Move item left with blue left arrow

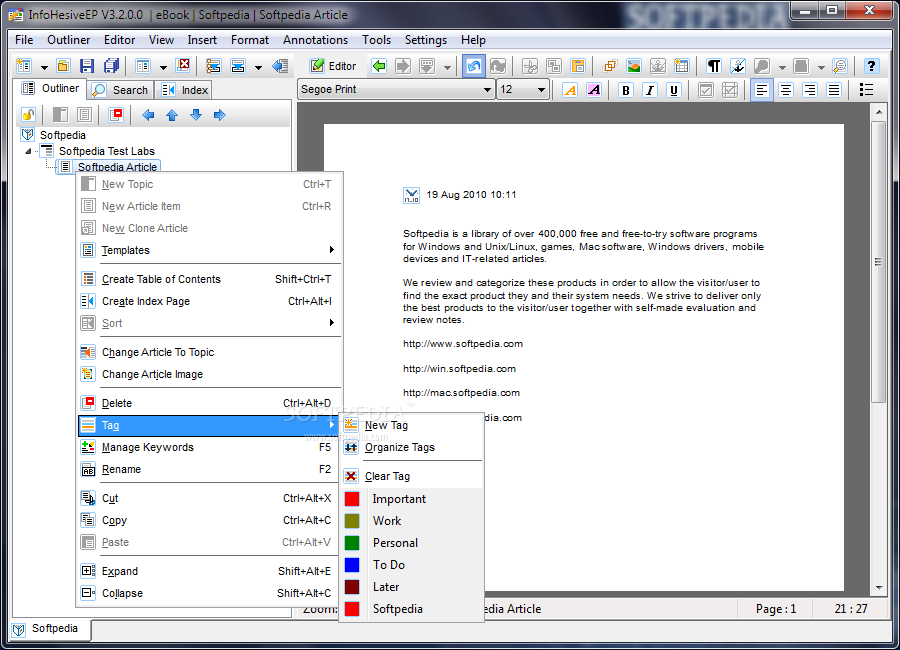tap(148, 115)
